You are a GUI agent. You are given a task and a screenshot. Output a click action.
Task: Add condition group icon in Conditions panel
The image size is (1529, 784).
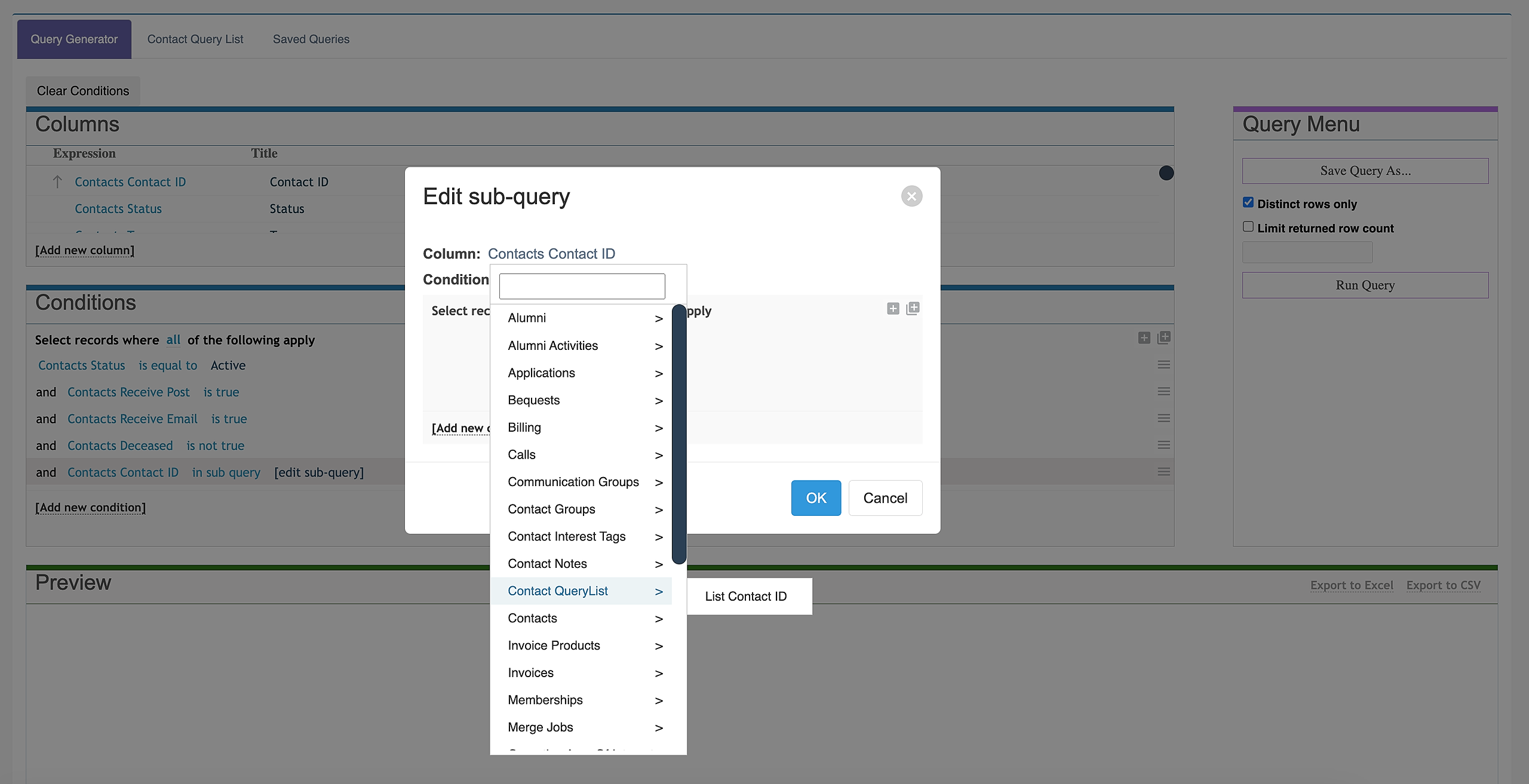pyautogui.click(x=1163, y=338)
